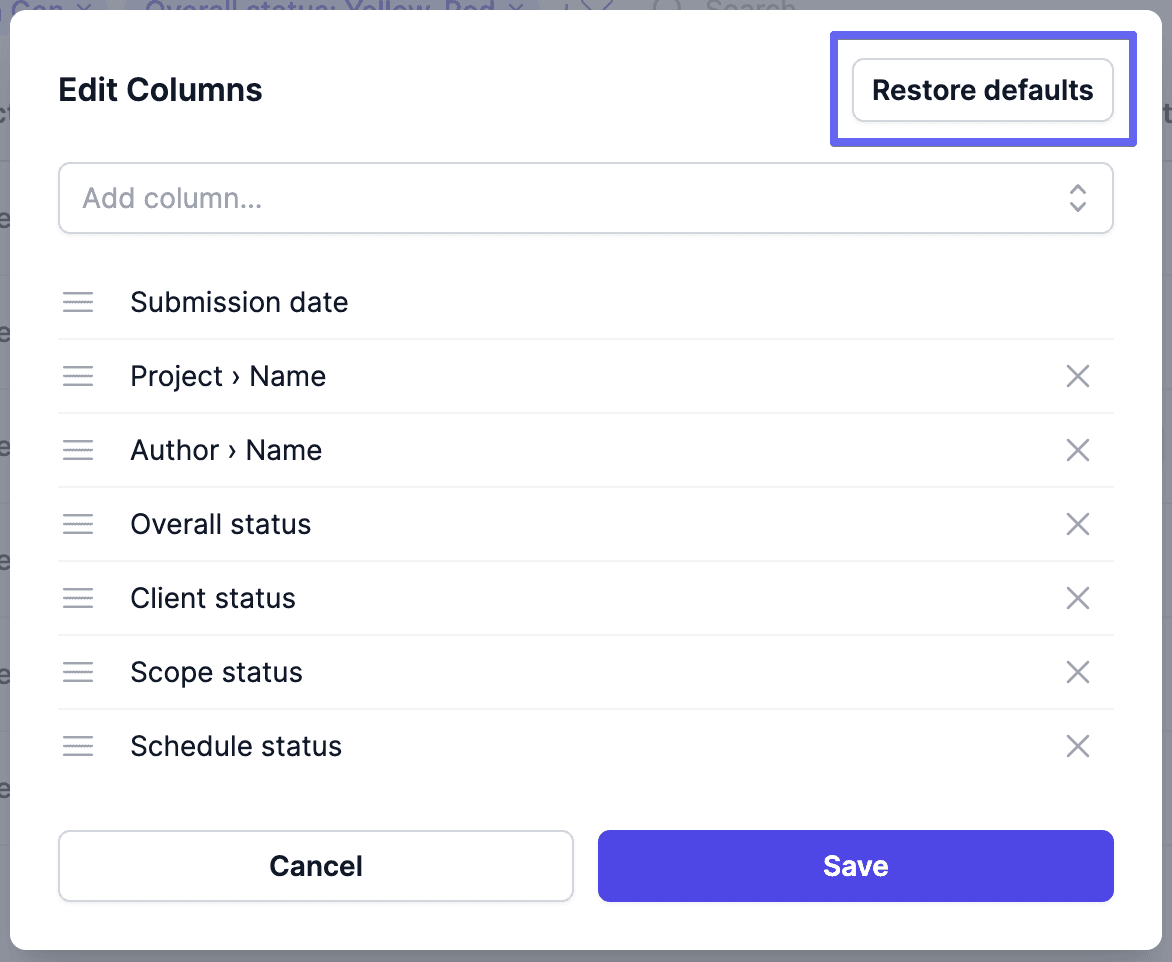This screenshot has width=1172, height=962.
Task: Click the reorder handle for Project › Name
Action: click(78, 376)
